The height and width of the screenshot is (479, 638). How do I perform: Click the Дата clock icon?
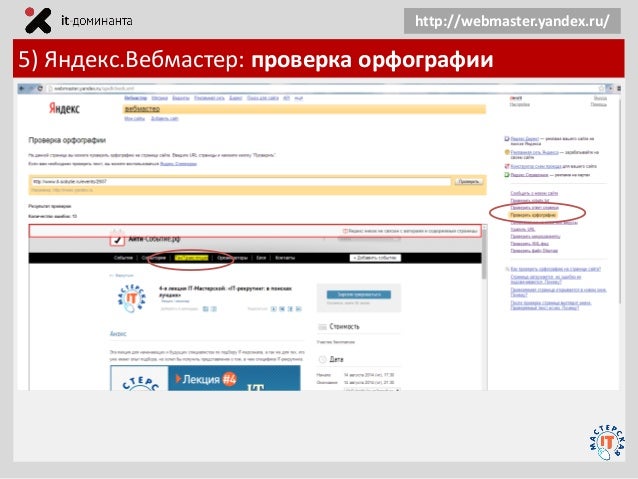[x=322, y=359]
